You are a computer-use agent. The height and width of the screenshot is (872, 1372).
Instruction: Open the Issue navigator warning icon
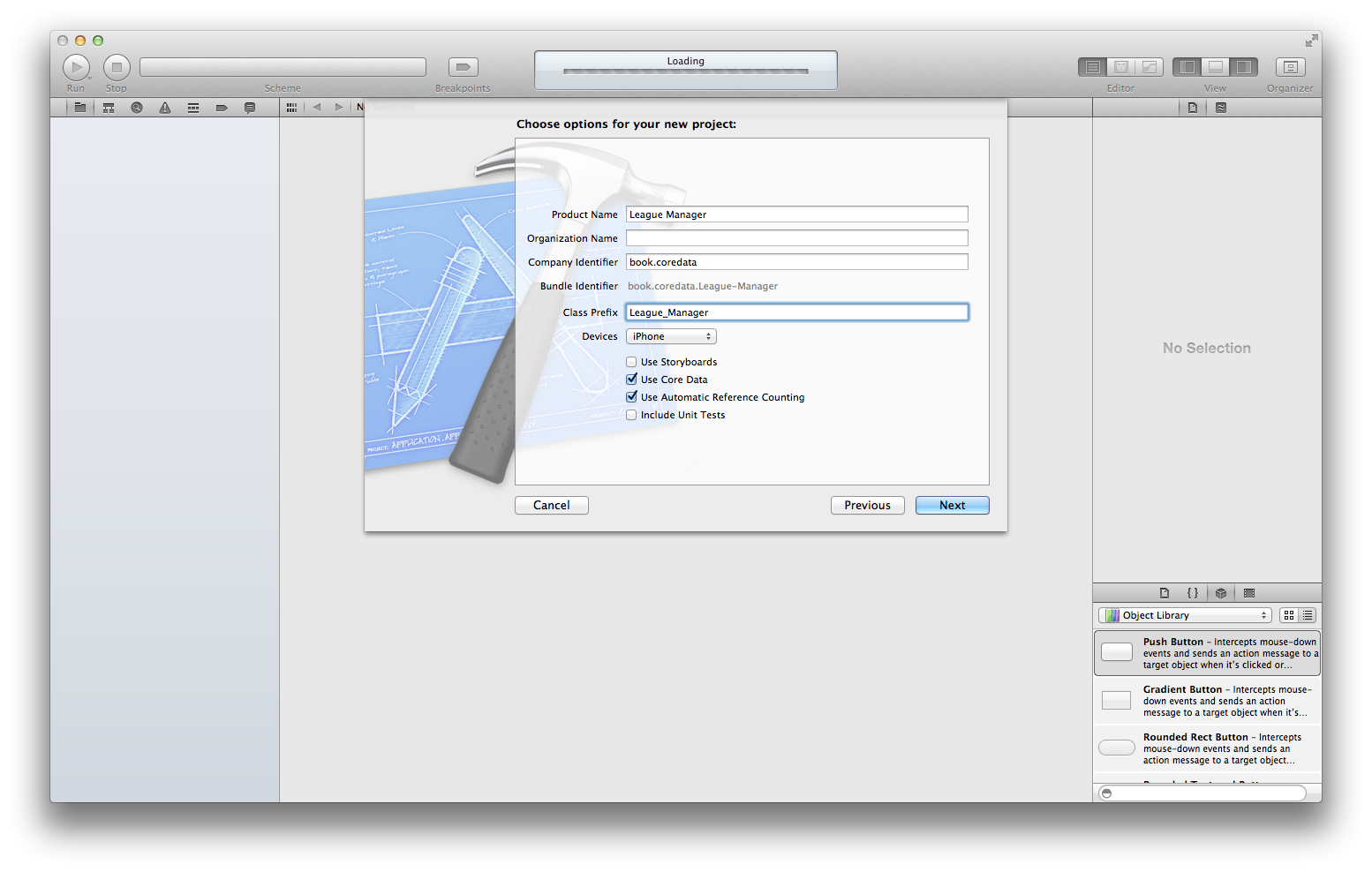(165, 108)
